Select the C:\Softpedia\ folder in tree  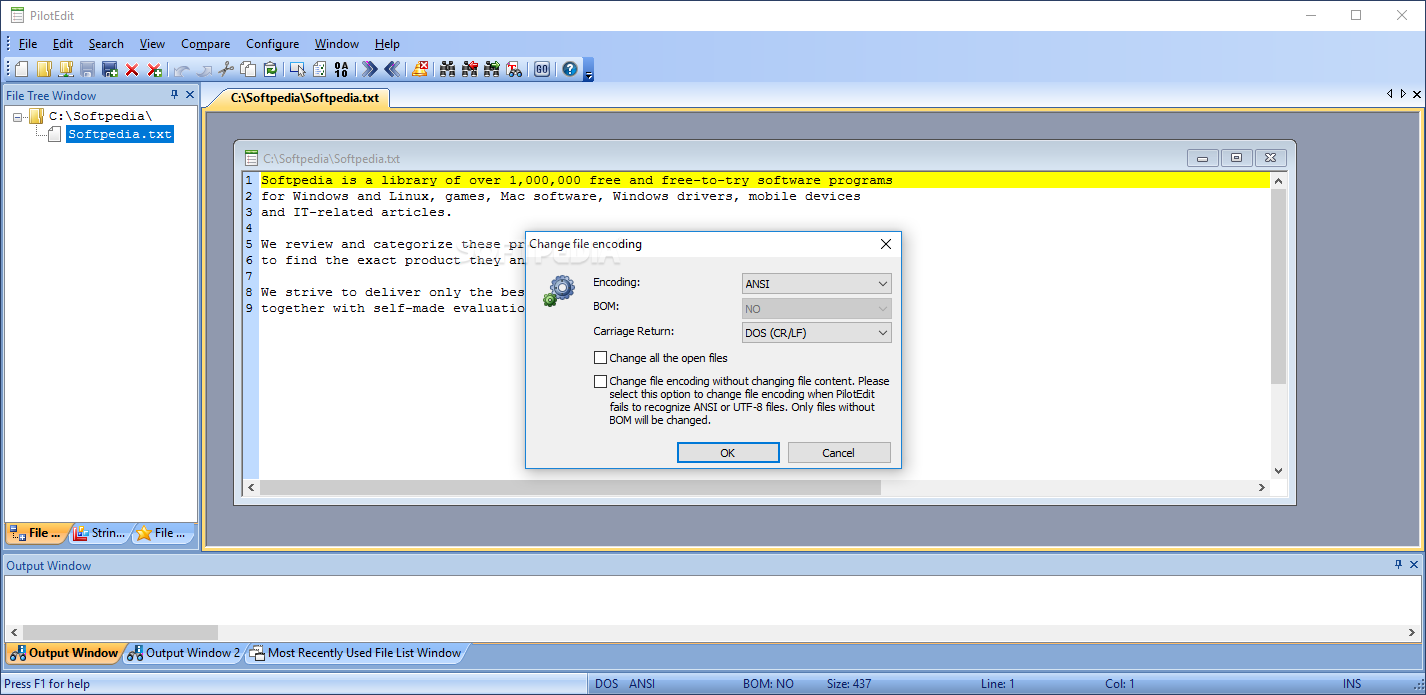[x=100, y=117]
